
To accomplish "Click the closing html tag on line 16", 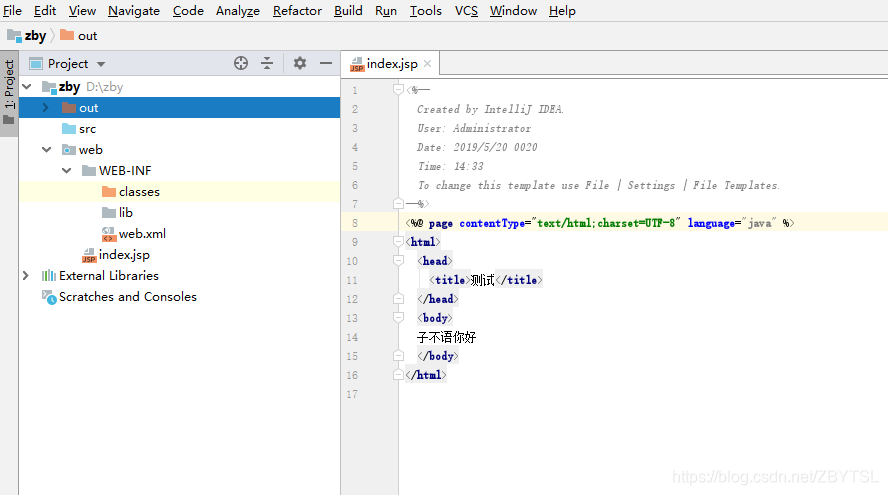I will pyautogui.click(x=426, y=375).
